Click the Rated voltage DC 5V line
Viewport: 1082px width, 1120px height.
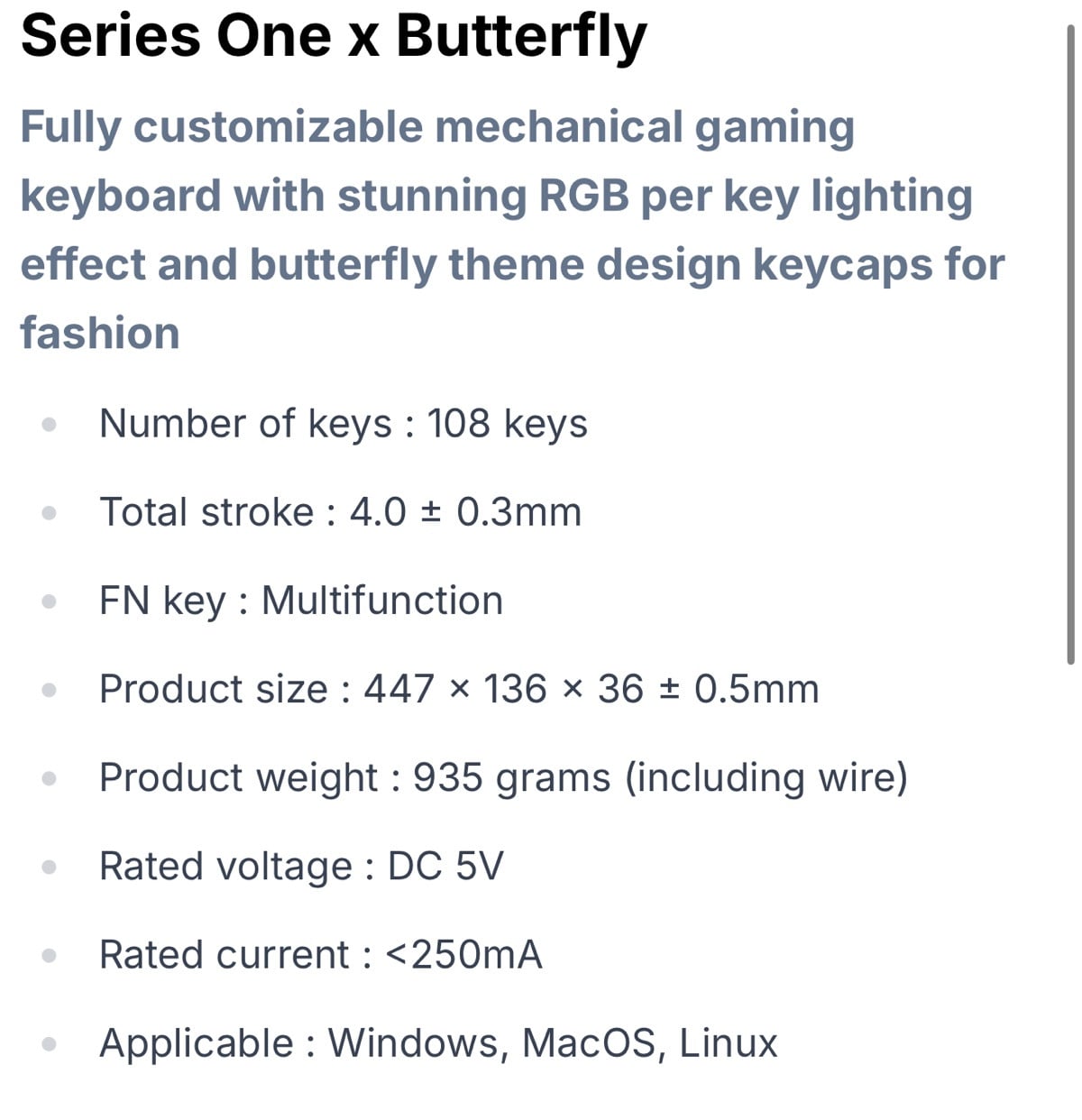coord(301,867)
